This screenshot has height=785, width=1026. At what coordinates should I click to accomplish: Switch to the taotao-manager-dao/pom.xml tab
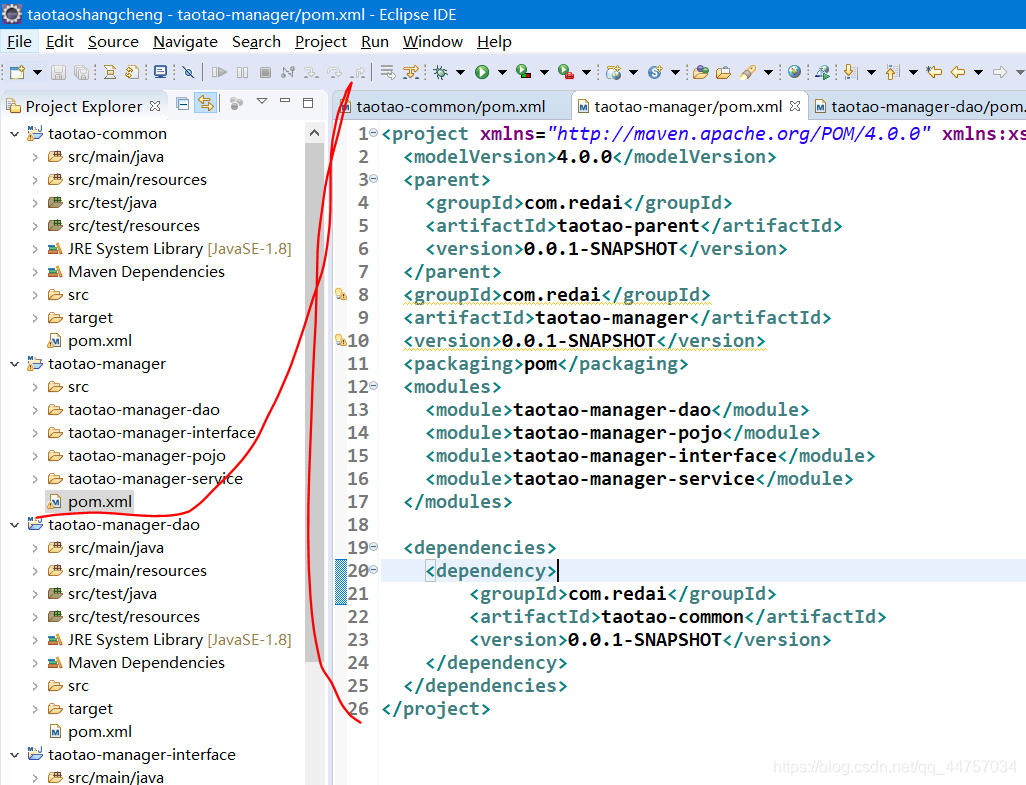[917, 107]
